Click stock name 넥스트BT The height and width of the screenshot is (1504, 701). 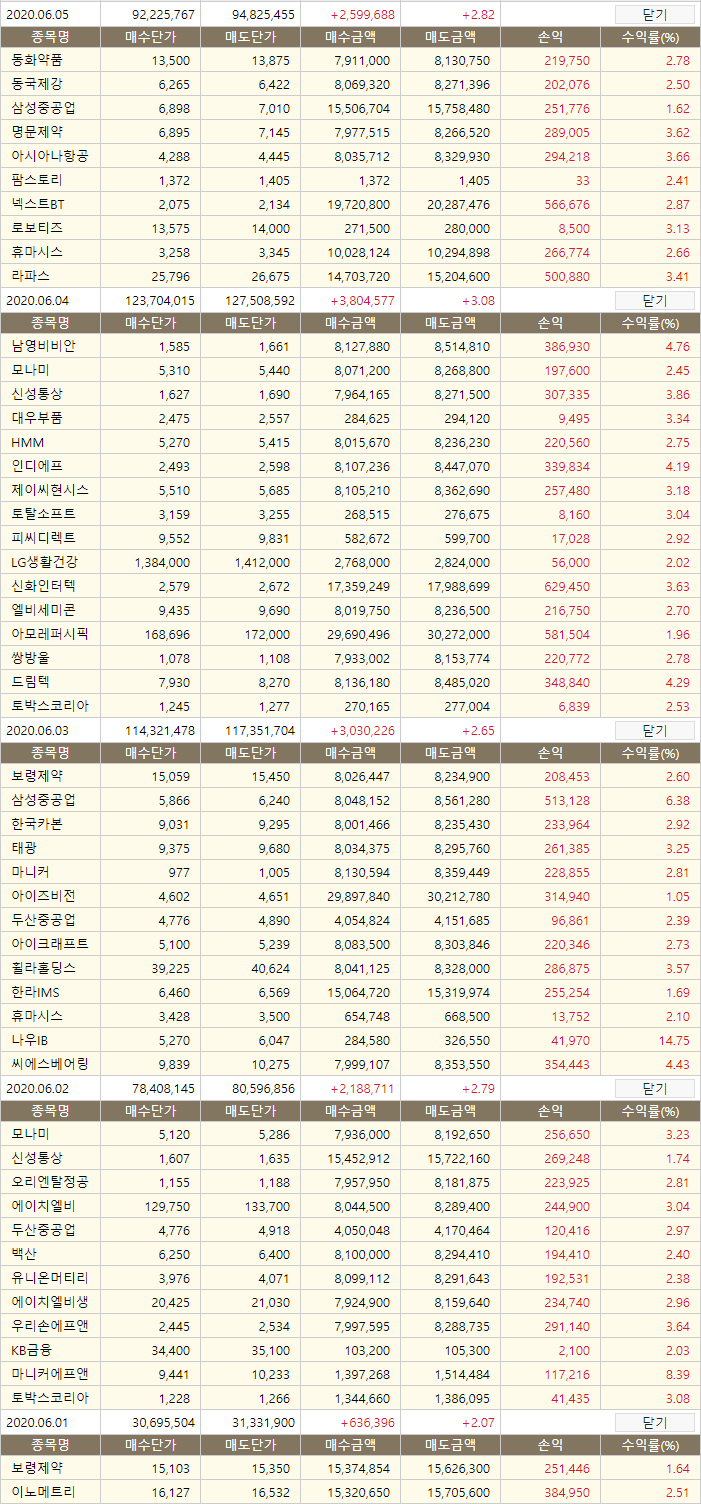[x=38, y=204]
